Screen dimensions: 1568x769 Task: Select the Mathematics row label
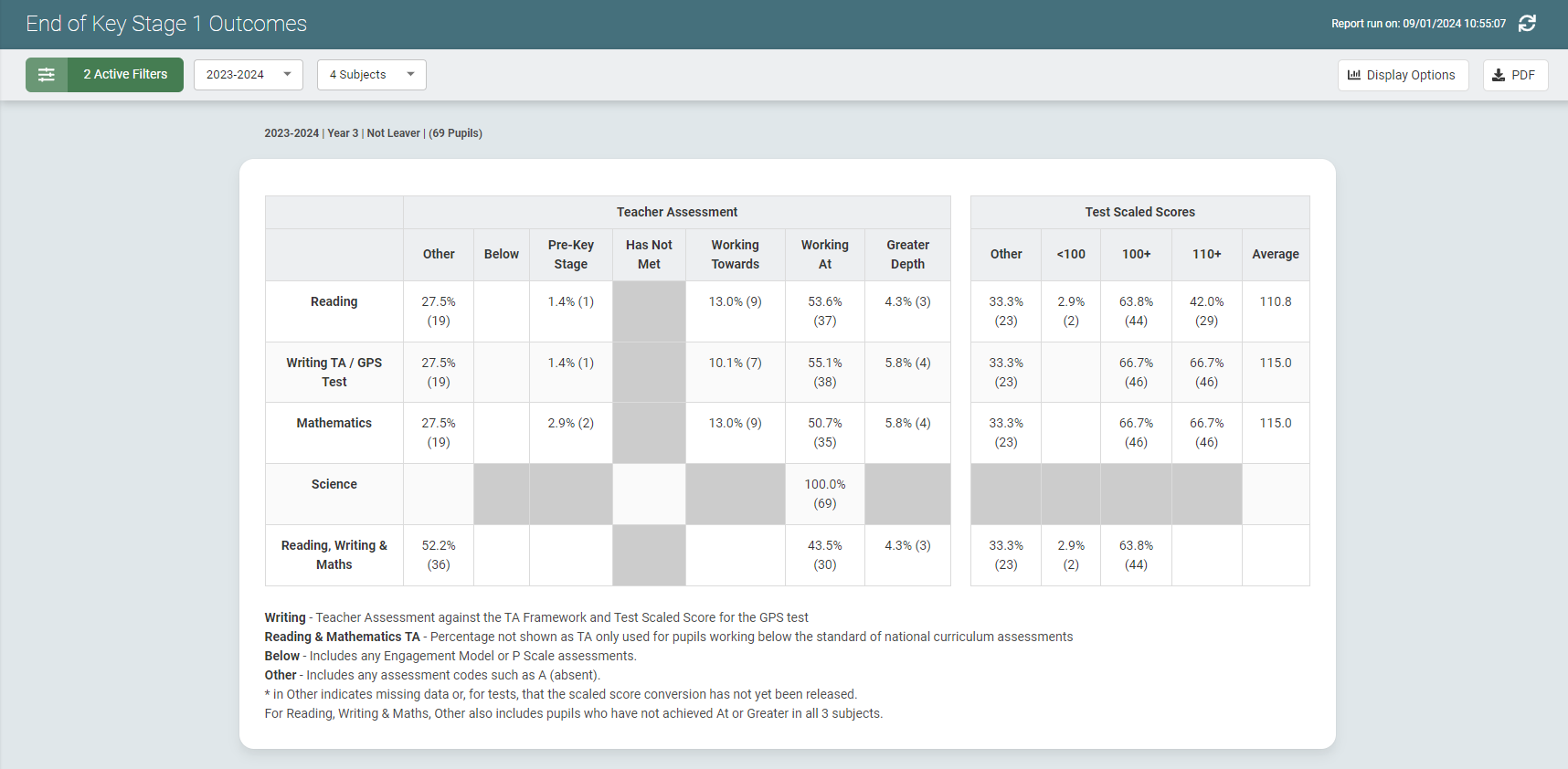(x=334, y=423)
